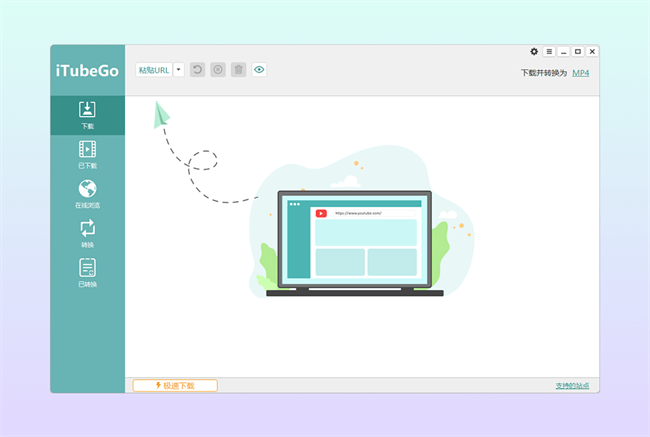Click the resume all downloads toolbar icon
The width and height of the screenshot is (650, 437).
(x=197, y=70)
